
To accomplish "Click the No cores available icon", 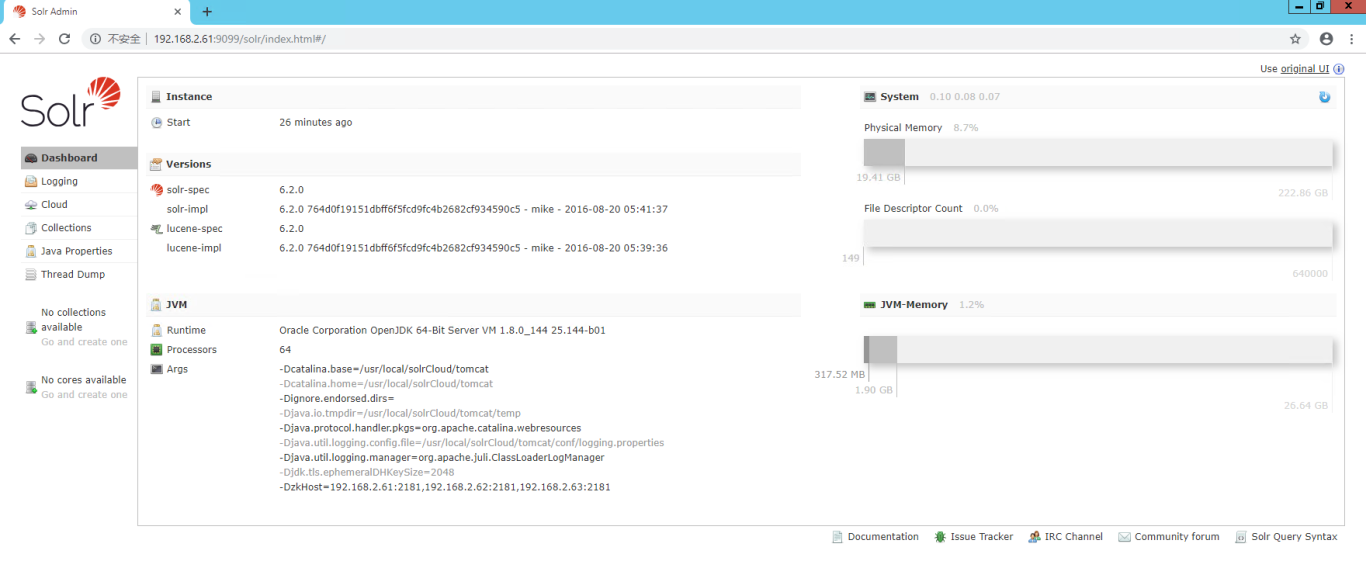I will 31,387.
